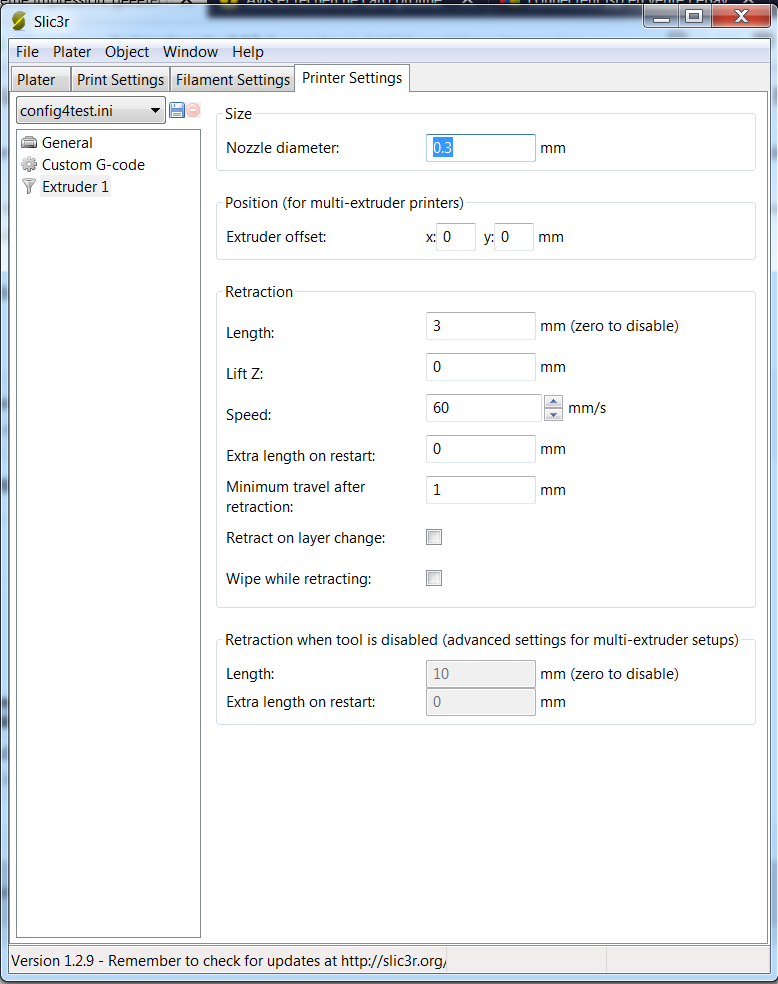
Task: Minimize the Slic3r window
Action: 661,17
